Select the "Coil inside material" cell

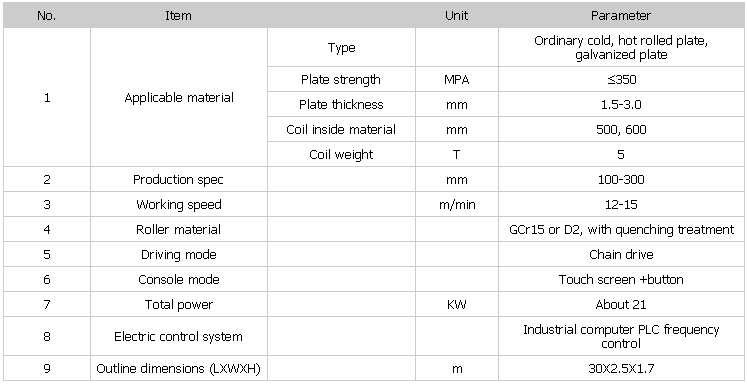[x=341, y=129]
